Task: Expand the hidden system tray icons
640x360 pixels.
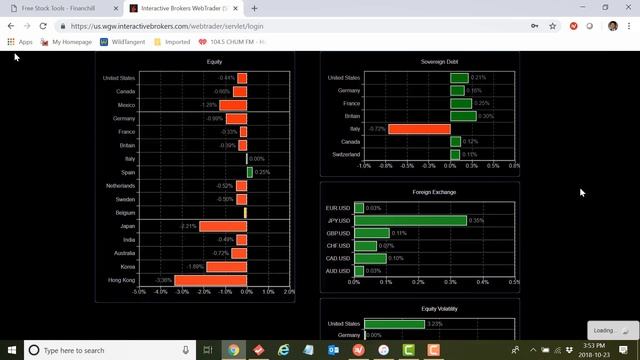Action: coord(533,350)
